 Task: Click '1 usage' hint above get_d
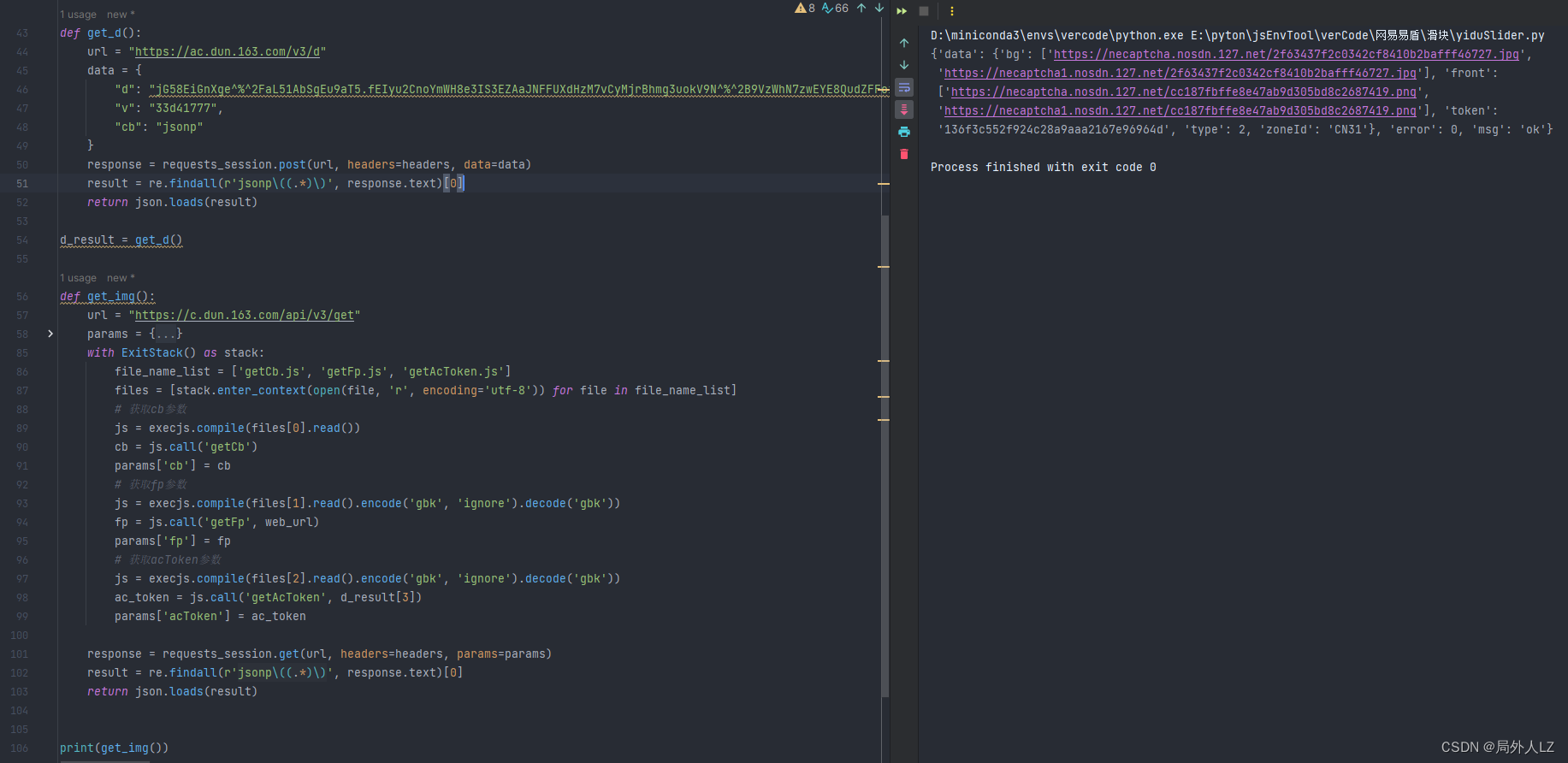coord(78,15)
